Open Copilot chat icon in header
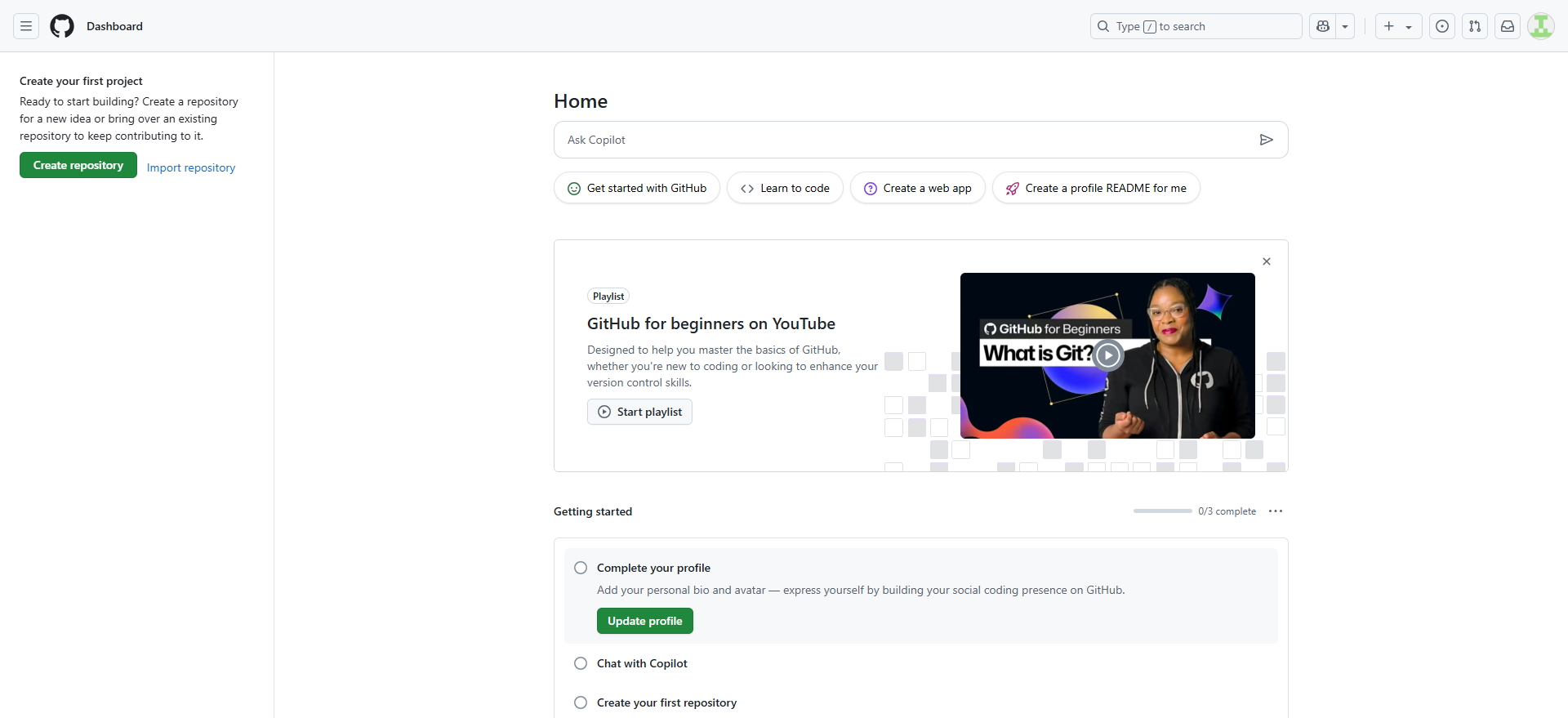The width and height of the screenshot is (1568, 718). pyautogui.click(x=1323, y=26)
